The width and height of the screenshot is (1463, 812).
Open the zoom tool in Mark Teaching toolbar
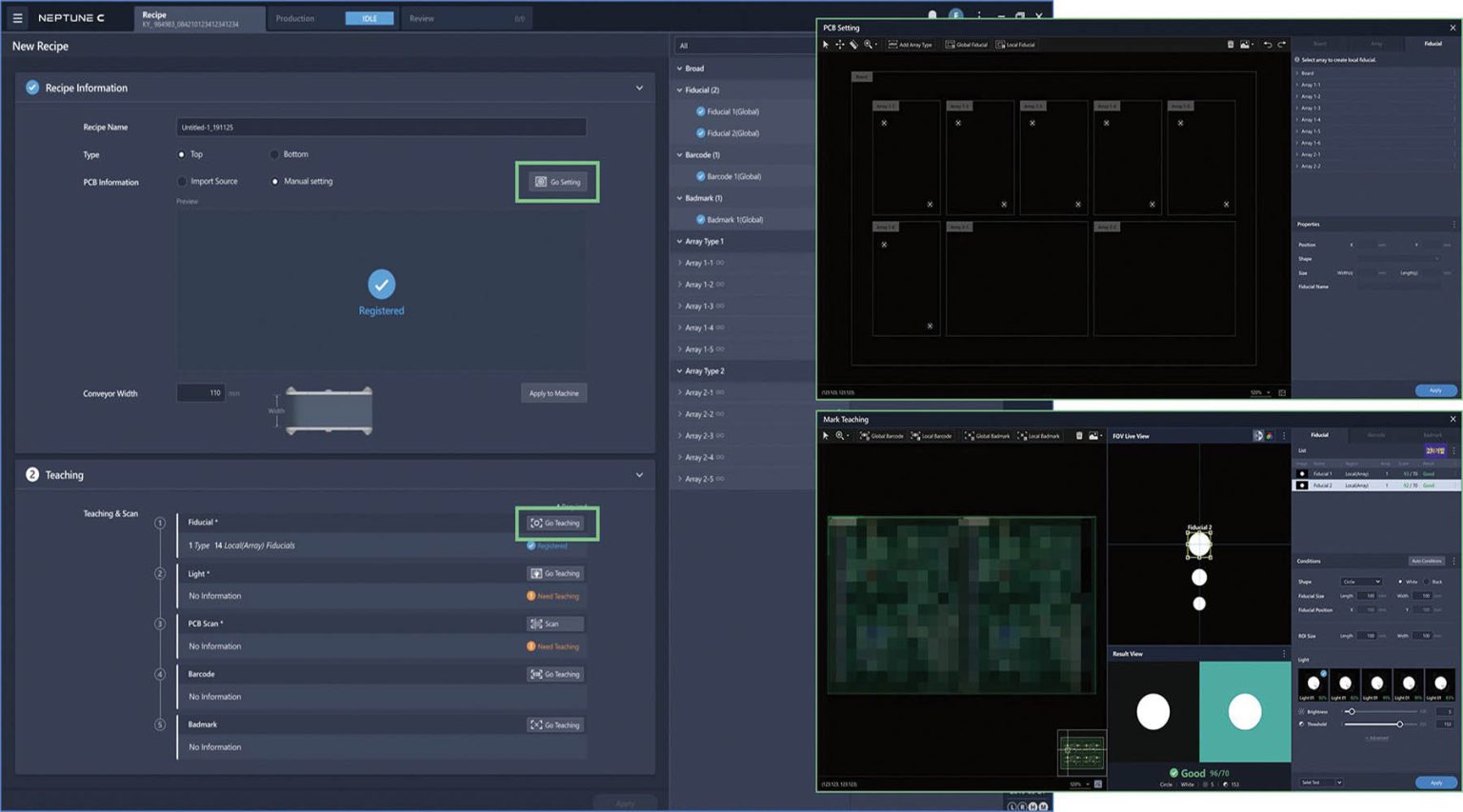[x=841, y=436]
